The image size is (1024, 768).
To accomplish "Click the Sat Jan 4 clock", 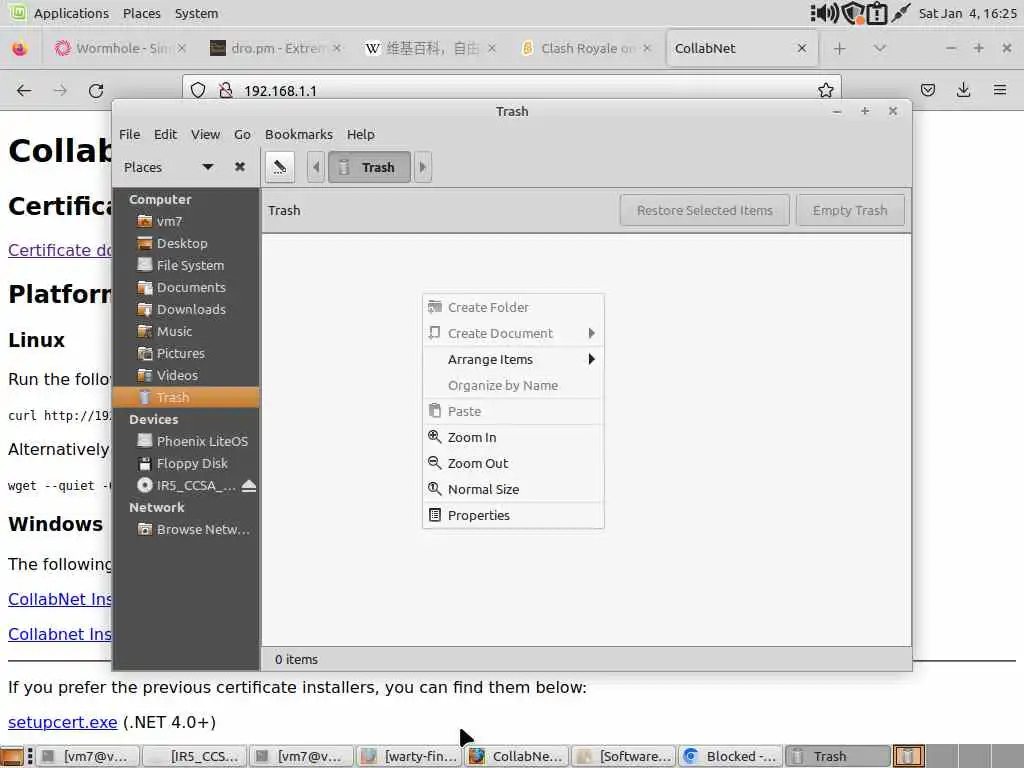I will [x=967, y=13].
